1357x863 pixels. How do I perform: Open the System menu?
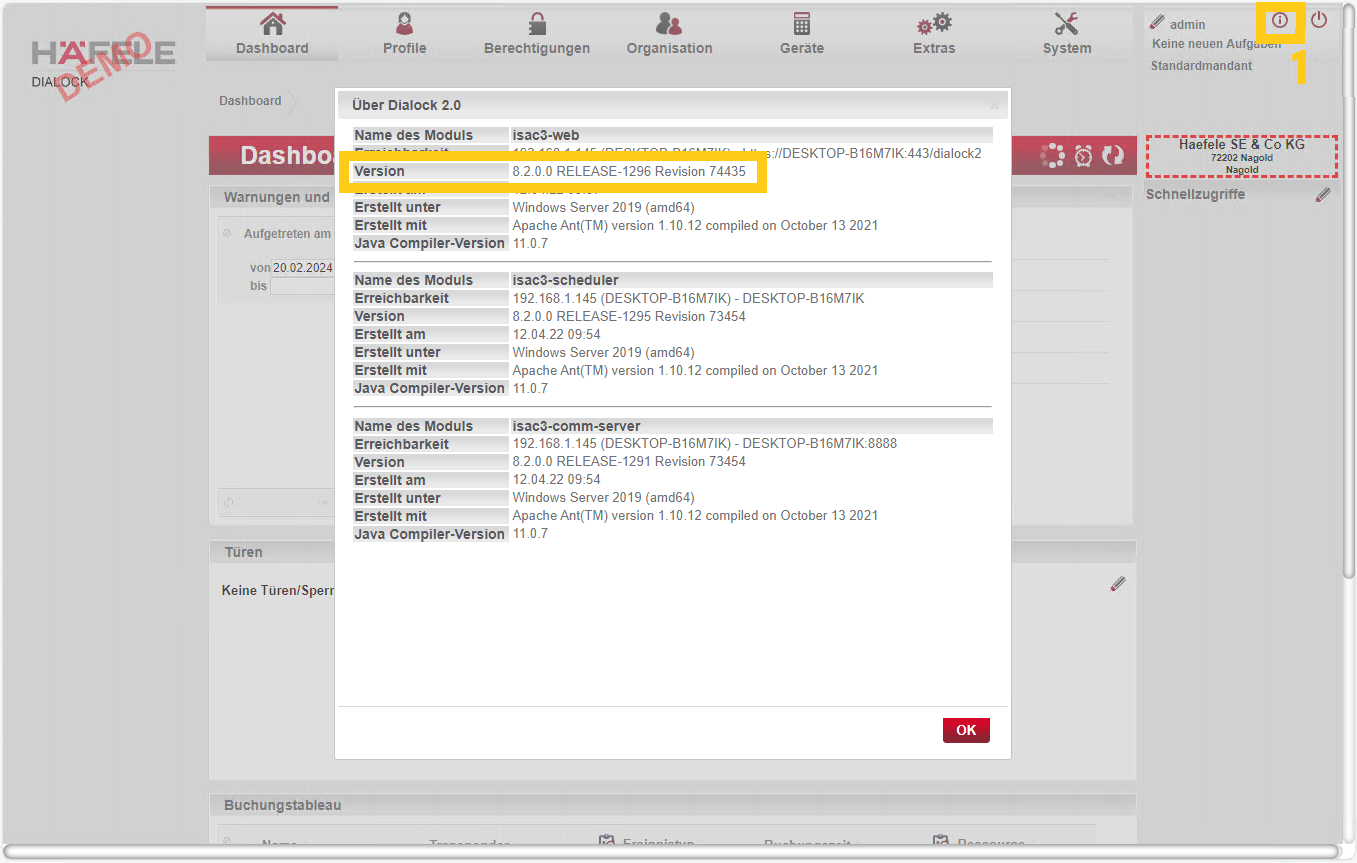point(1066,34)
